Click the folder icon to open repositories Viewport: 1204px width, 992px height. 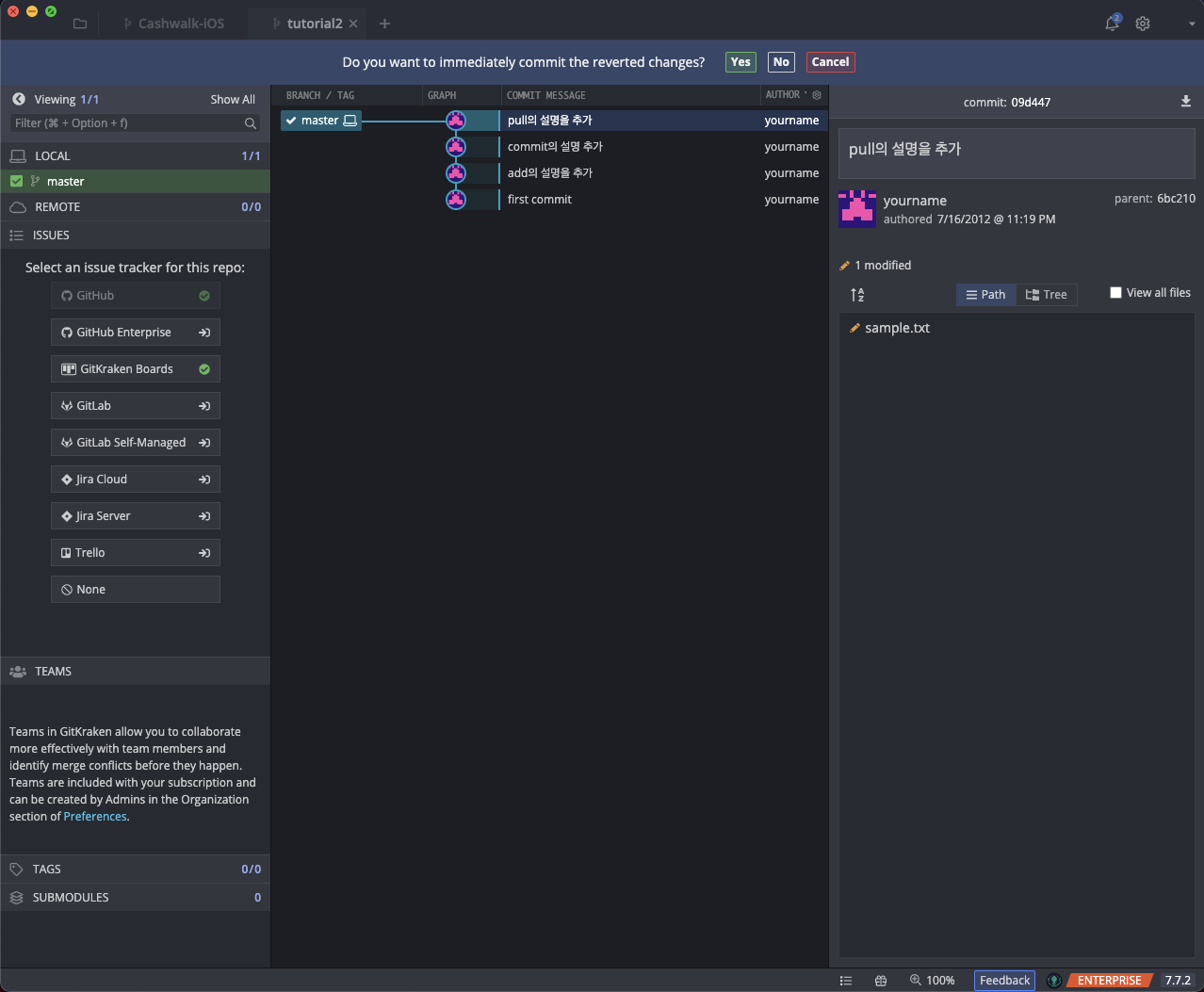coord(80,24)
